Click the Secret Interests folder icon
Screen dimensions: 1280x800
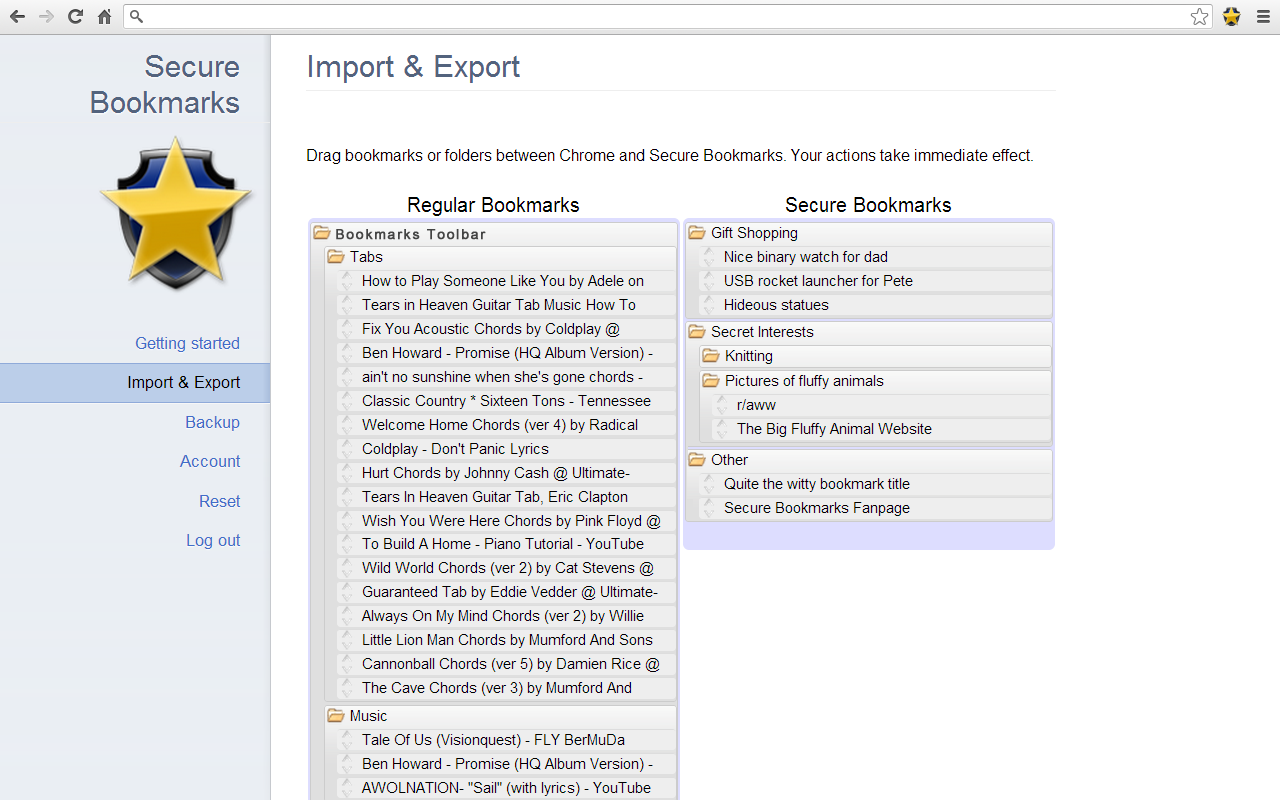pyautogui.click(x=697, y=332)
